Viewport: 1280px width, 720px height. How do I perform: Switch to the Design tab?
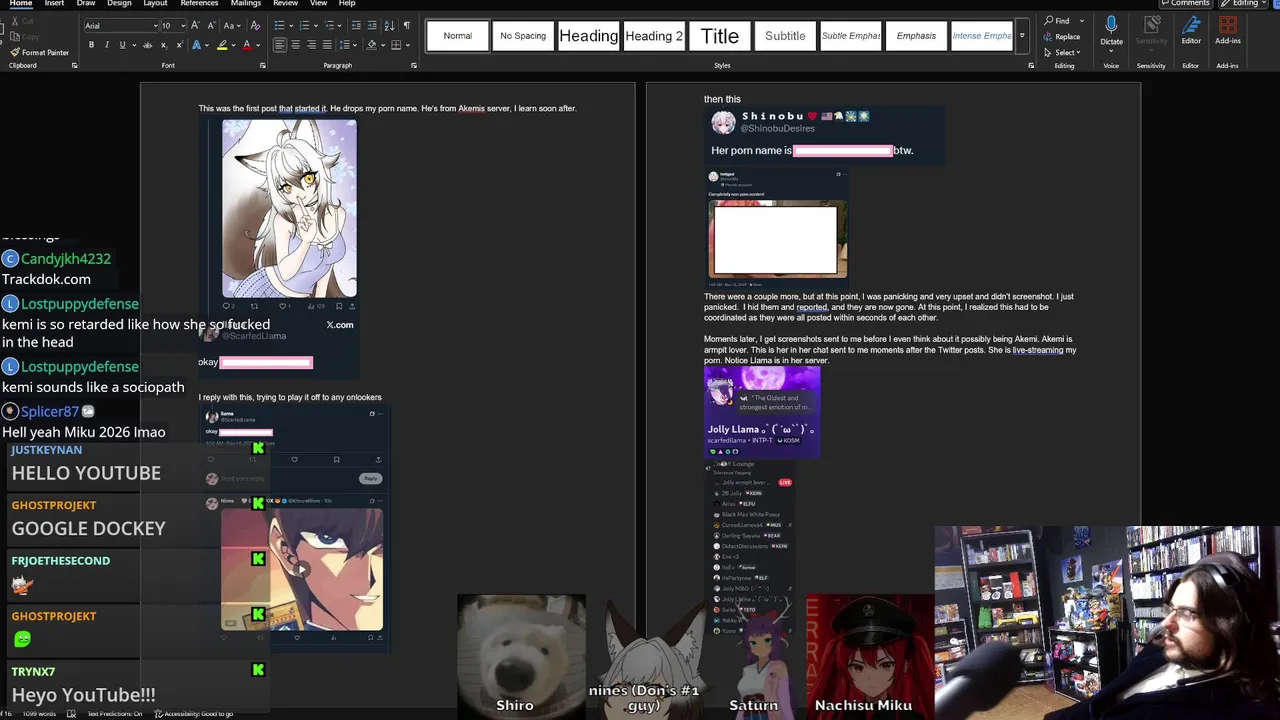pyautogui.click(x=119, y=3)
